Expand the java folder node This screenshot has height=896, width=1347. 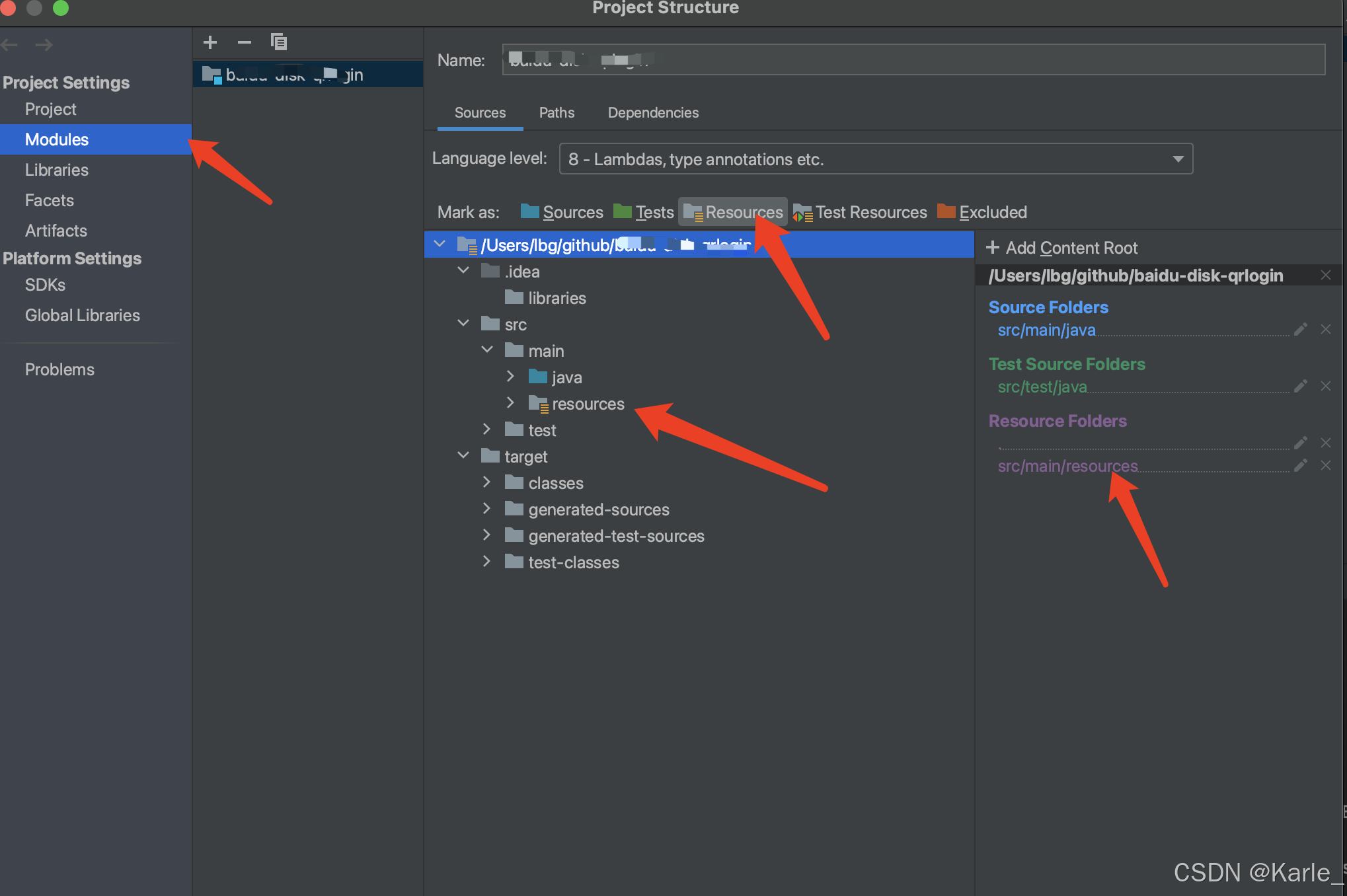510,377
